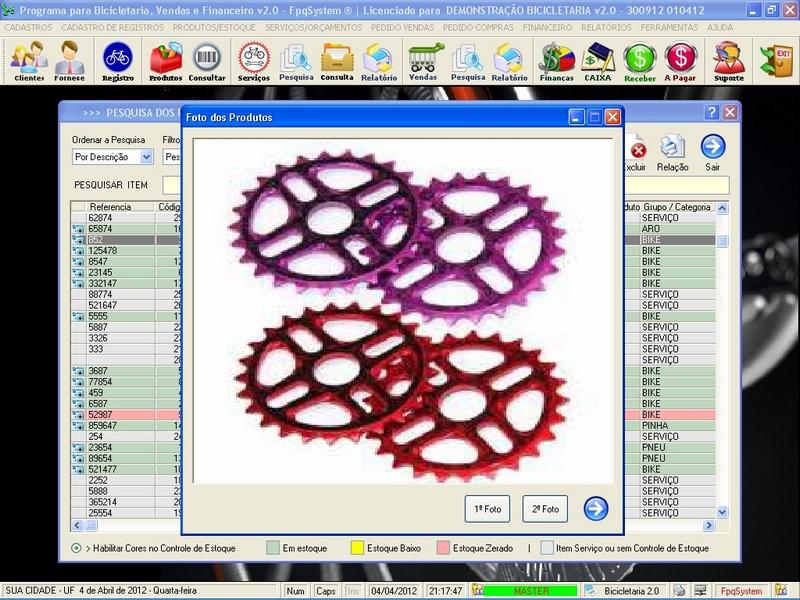Click Relatório icon next to Consulta
This screenshot has height=600, width=800.
[379, 61]
